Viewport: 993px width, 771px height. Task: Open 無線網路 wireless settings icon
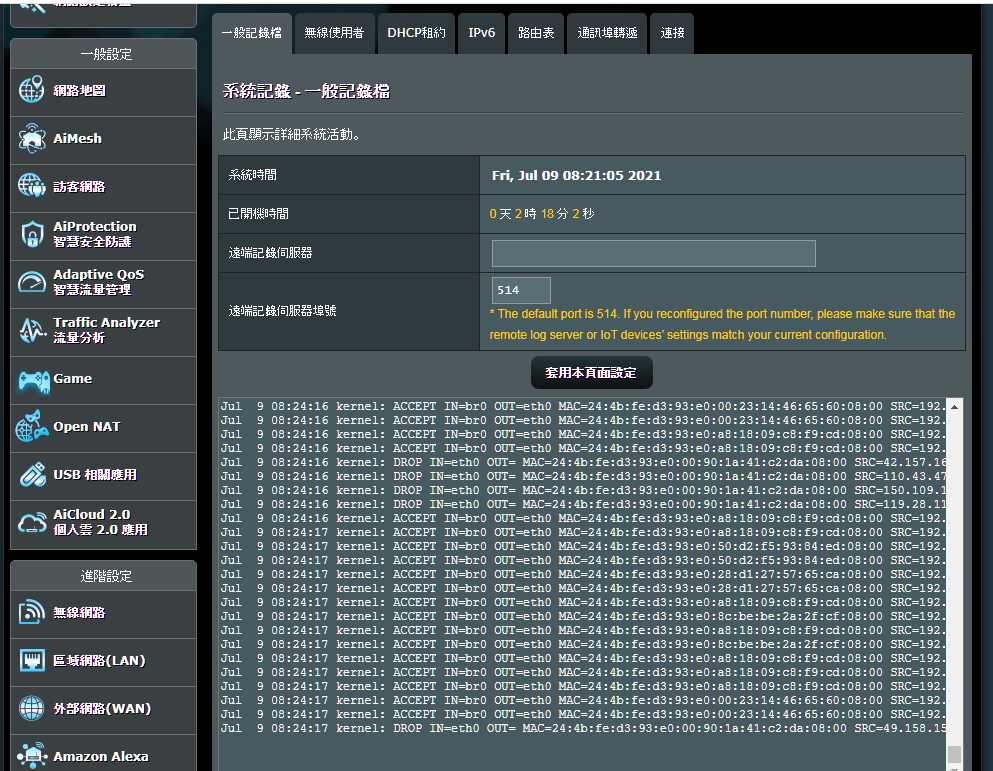31,613
